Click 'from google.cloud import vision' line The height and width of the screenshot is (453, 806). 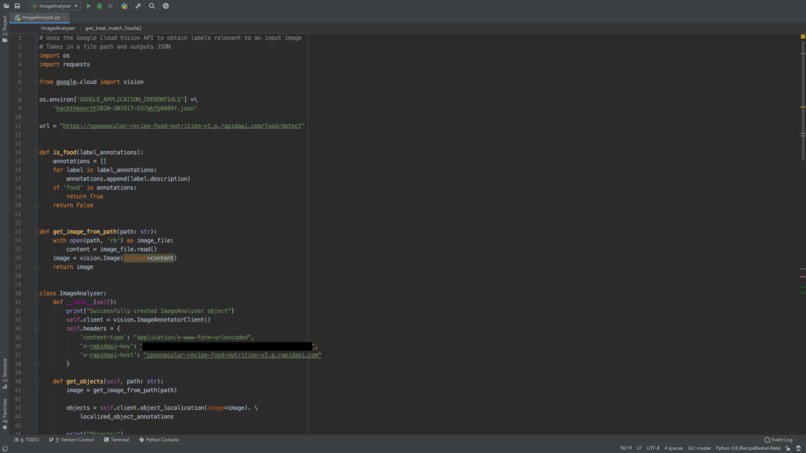click(91, 82)
